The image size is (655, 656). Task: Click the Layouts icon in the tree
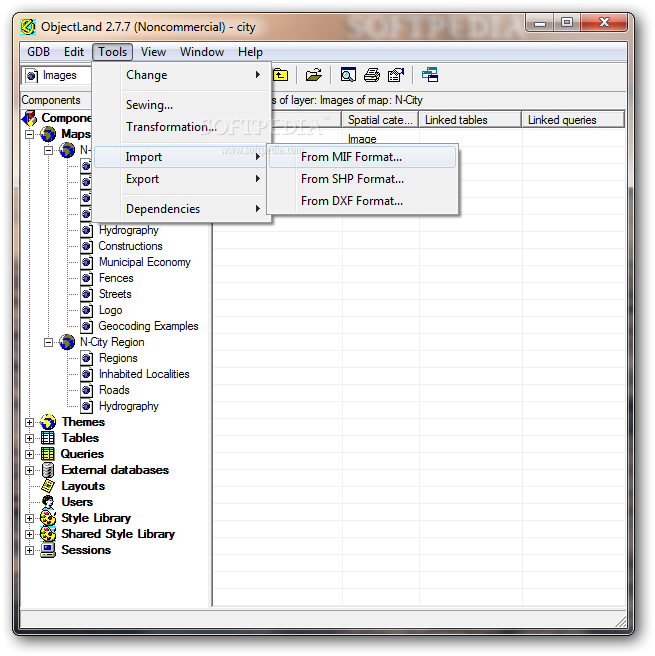pos(48,486)
